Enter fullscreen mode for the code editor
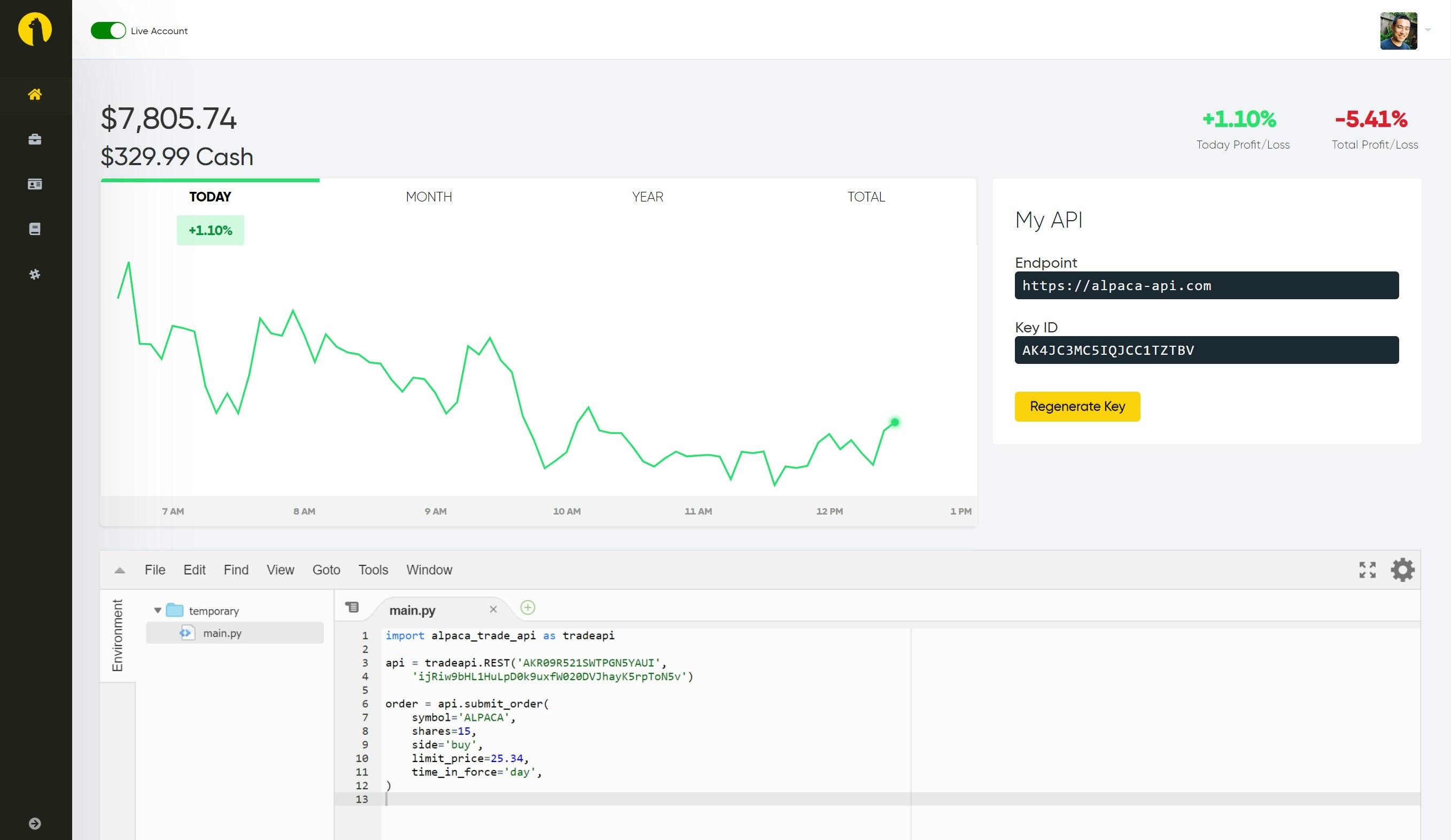Viewport: 1451px width, 840px height. (x=1367, y=570)
